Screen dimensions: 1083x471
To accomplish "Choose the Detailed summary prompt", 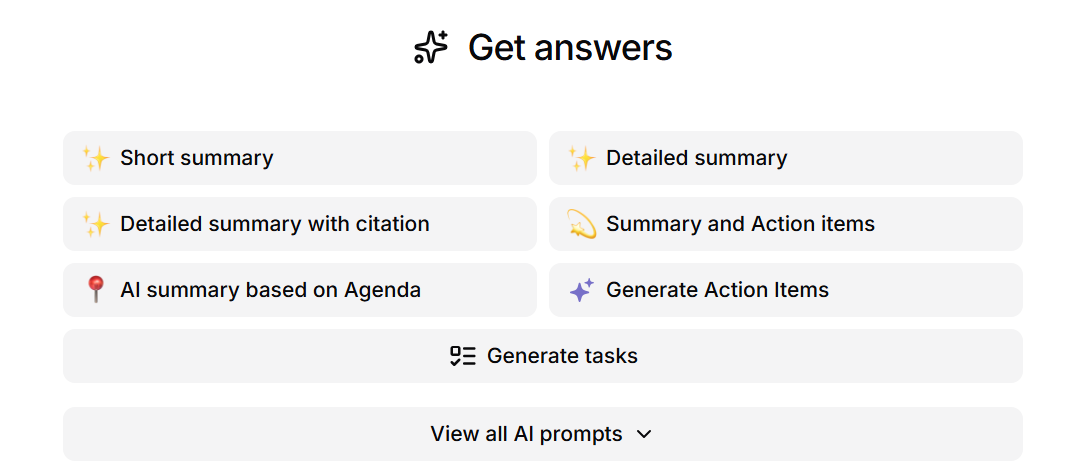I will 786,158.
